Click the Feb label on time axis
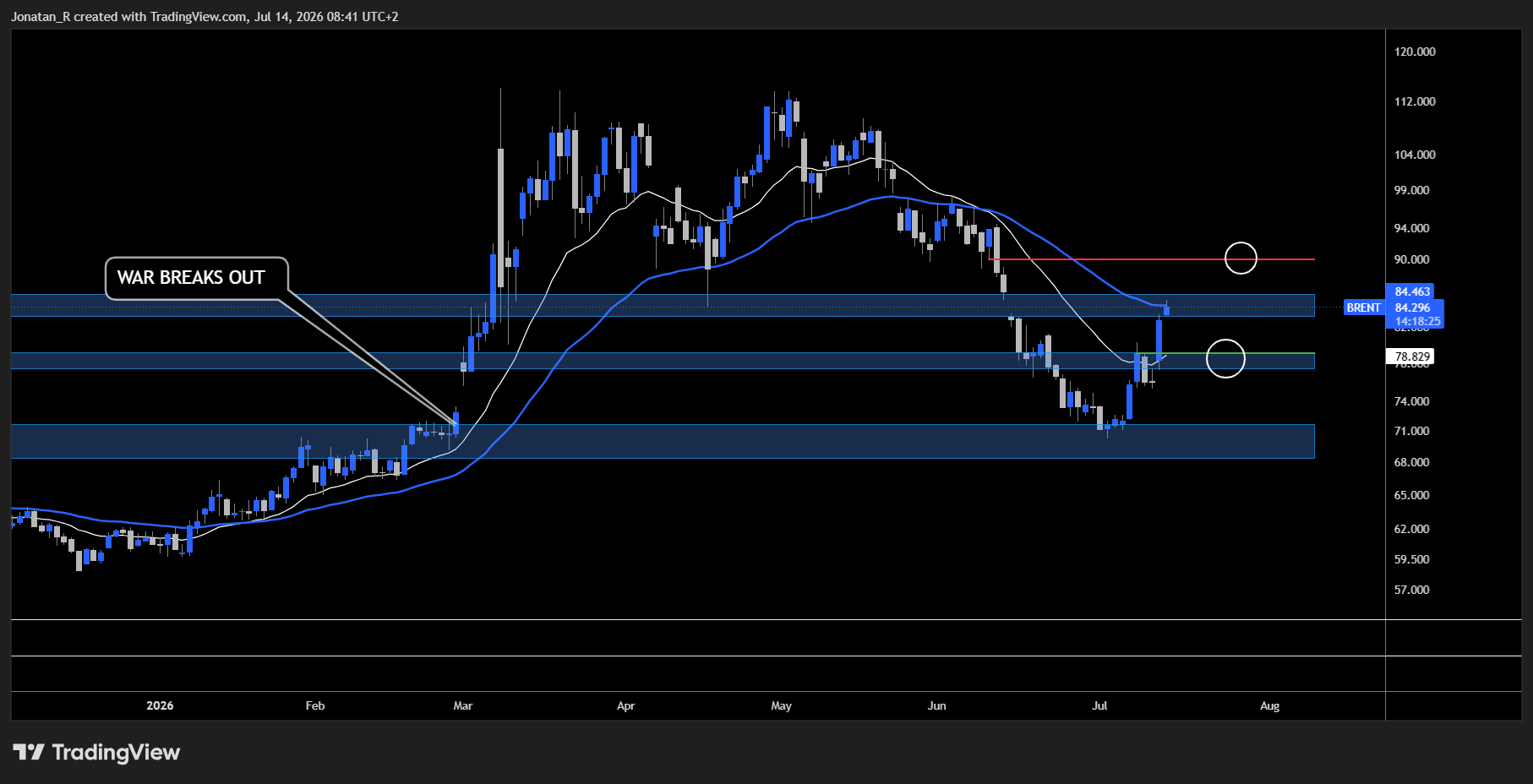The image size is (1533, 784). pos(315,705)
